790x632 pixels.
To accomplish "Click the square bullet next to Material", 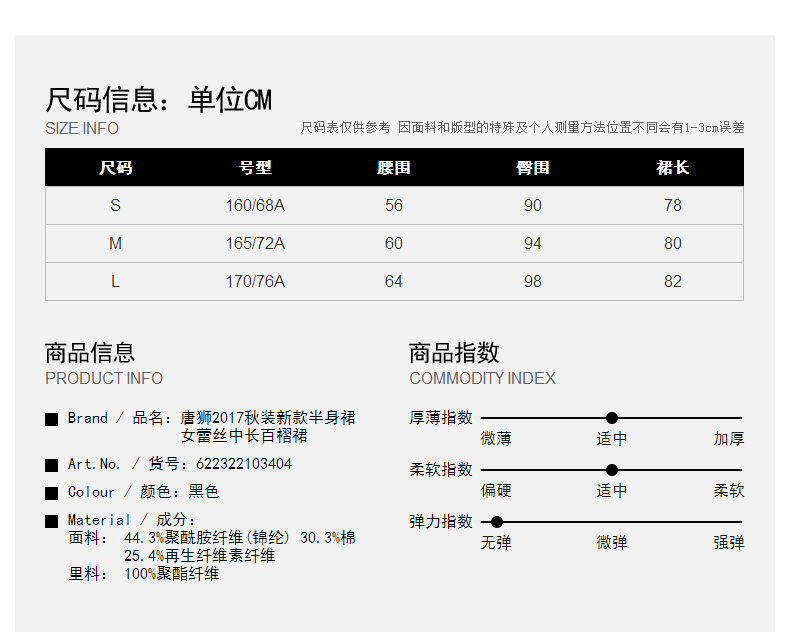I will [51, 521].
